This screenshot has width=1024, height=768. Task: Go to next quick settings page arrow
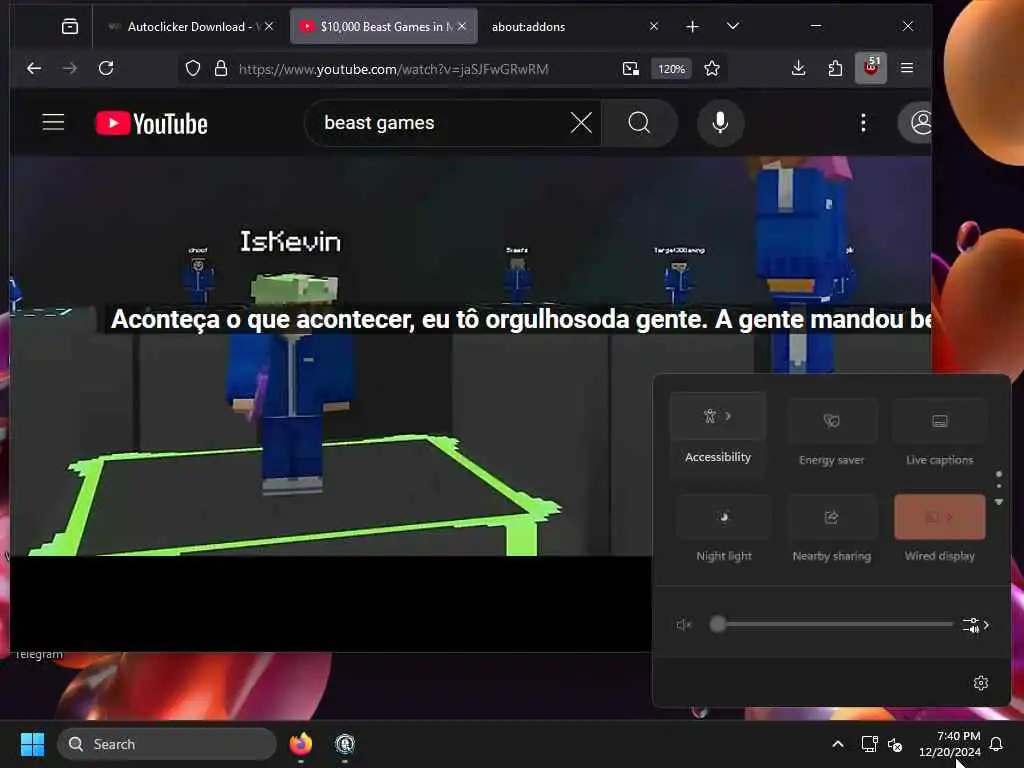pos(999,502)
